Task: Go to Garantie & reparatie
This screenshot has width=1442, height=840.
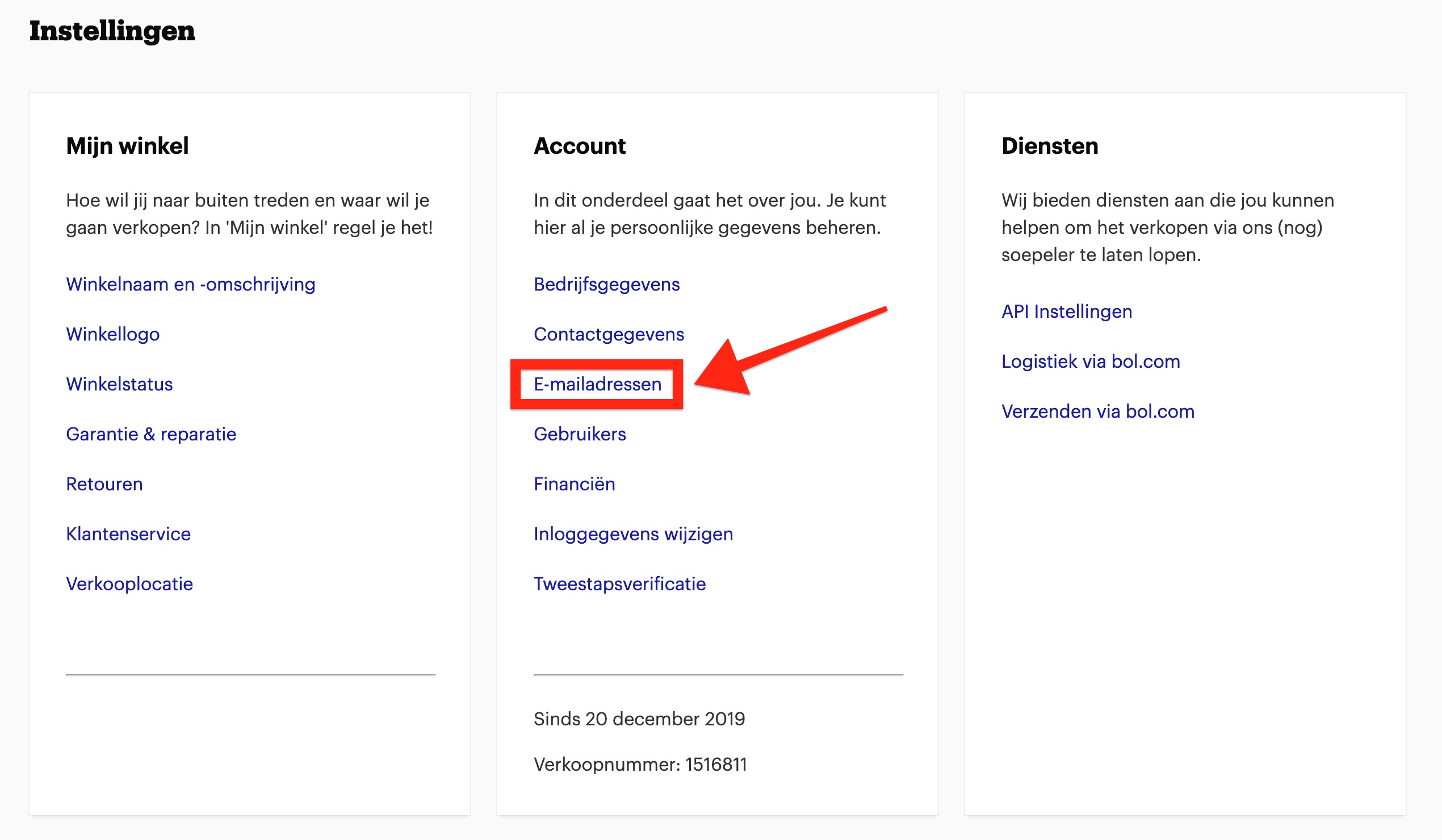Action: tap(151, 434)
